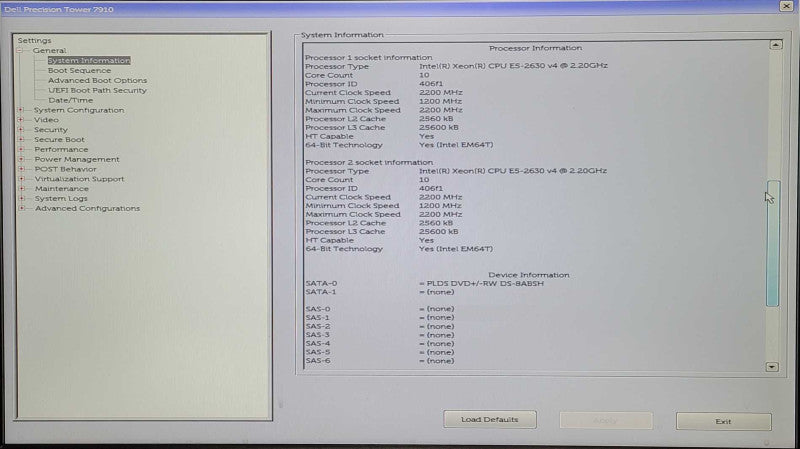Expand the System Configuration node
The image size is (800, 449).
(21, 110)
